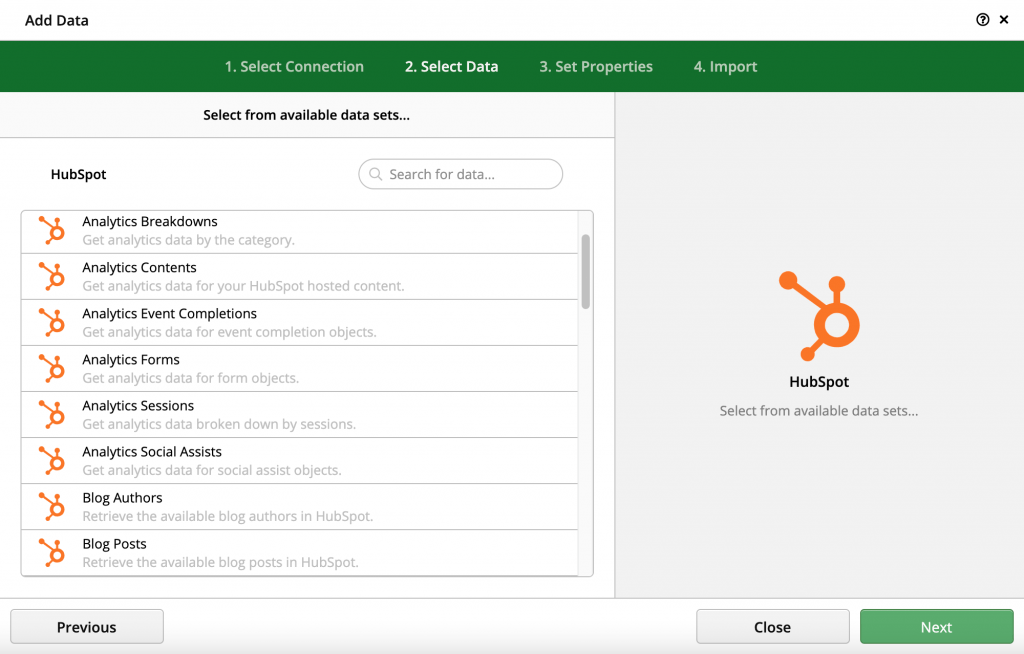Click the HubSpot label above the list
The width and height of the screenshot is (1024, 654).
click(x=78, y=174)
